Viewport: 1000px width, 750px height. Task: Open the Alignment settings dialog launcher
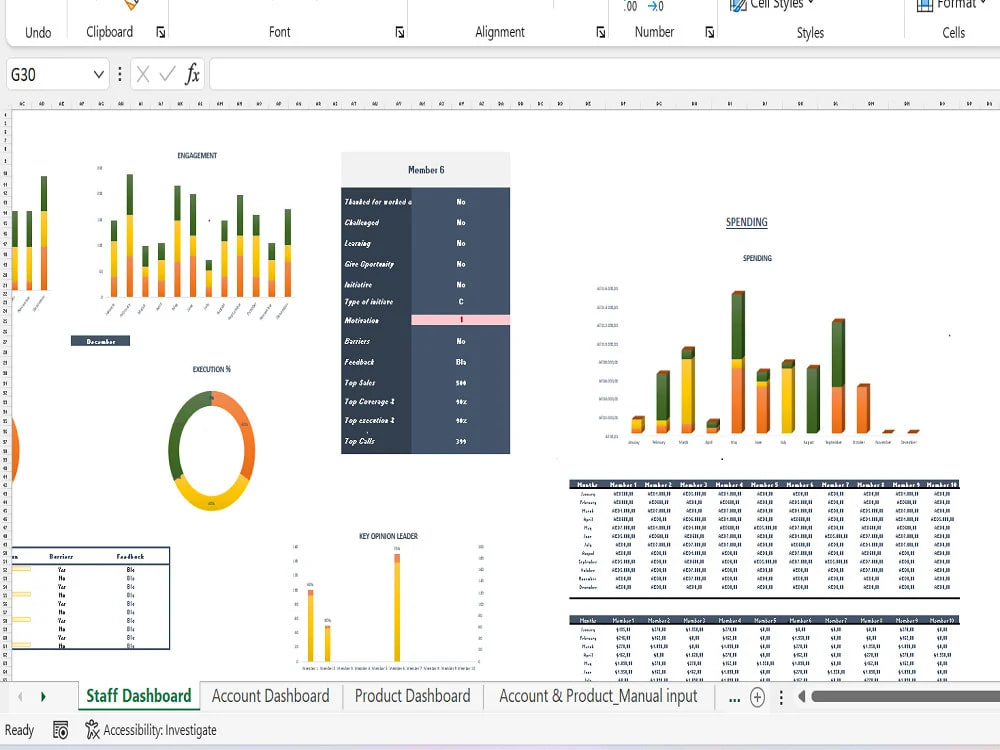(x=601, y=33)
